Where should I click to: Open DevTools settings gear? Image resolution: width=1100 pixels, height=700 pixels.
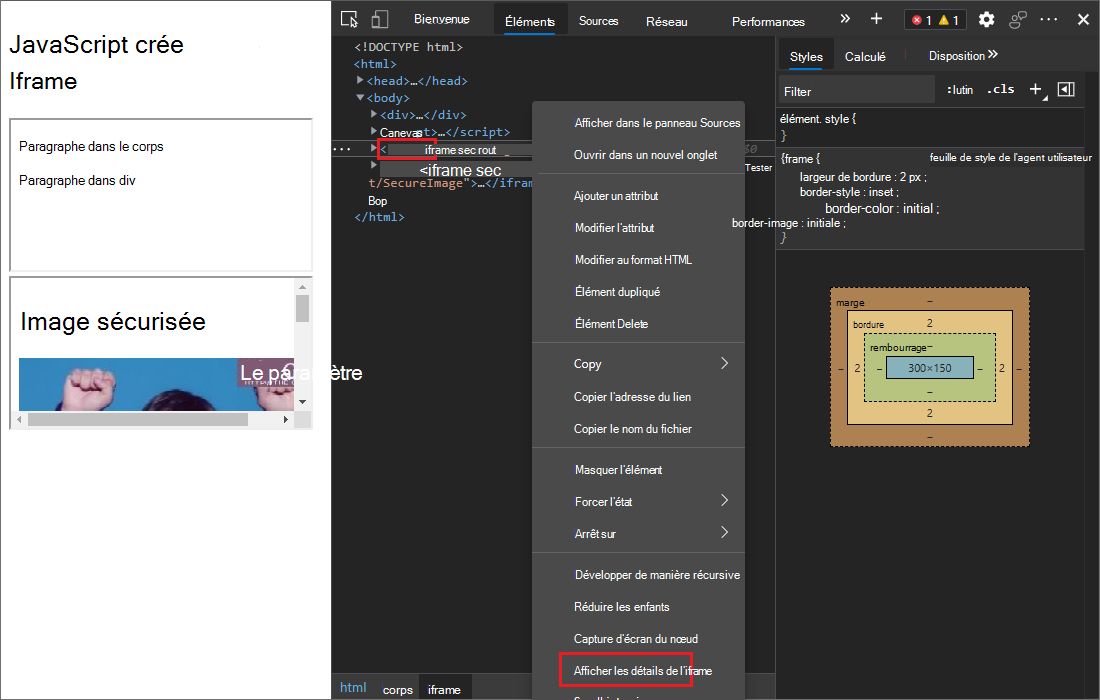tap(986, 20)
